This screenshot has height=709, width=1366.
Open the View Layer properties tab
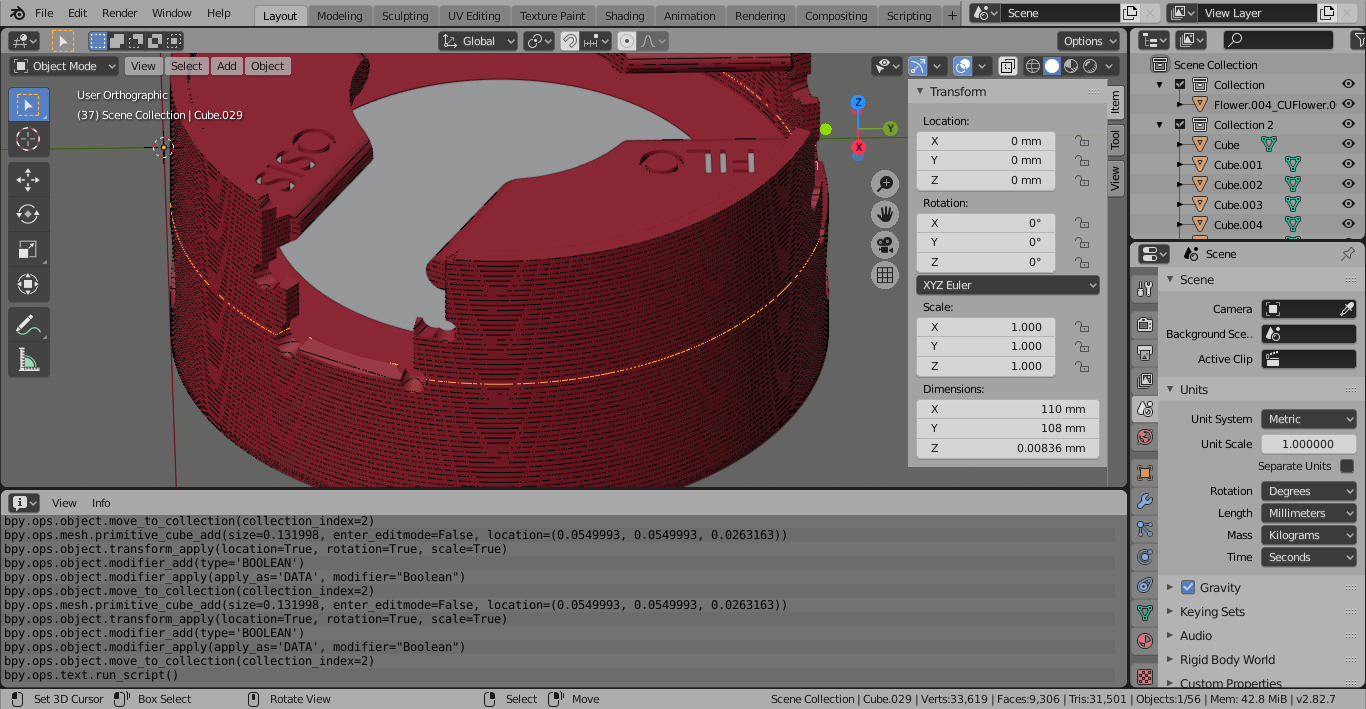tap(1145, 381)
